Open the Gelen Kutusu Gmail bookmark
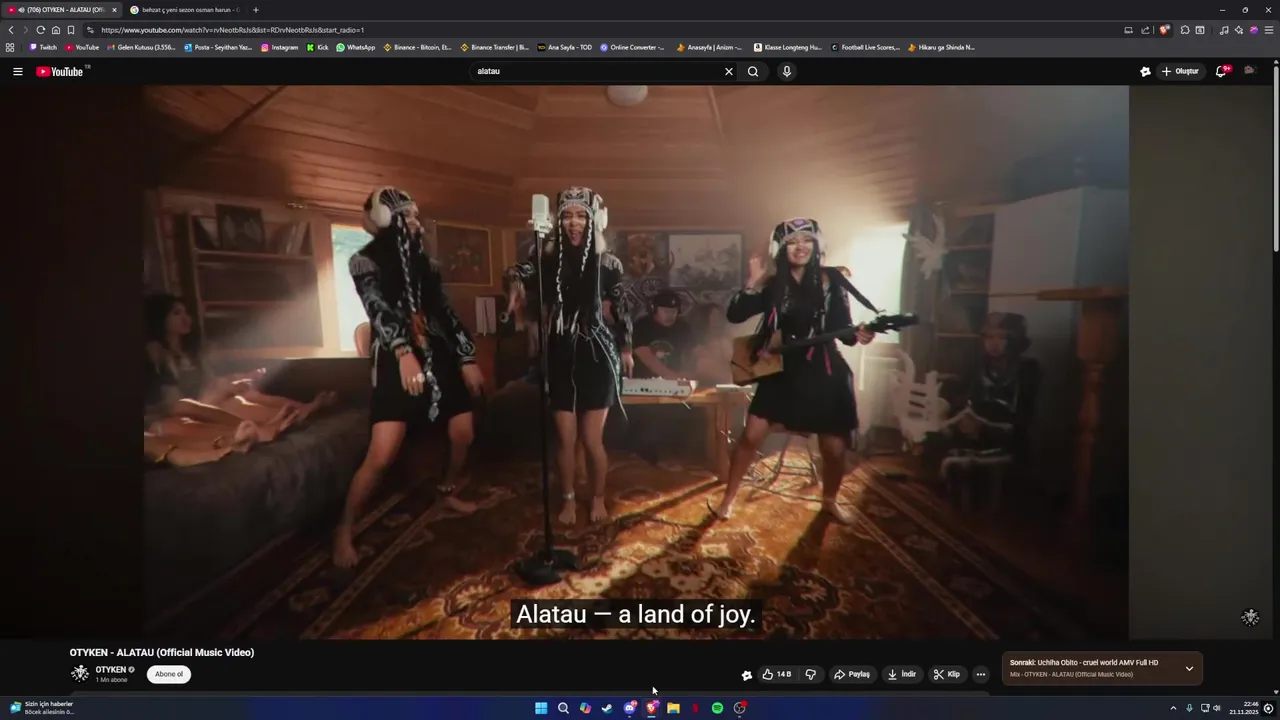Image resolution: width=1280 pixels, height=720 pixels. [141, 47]
